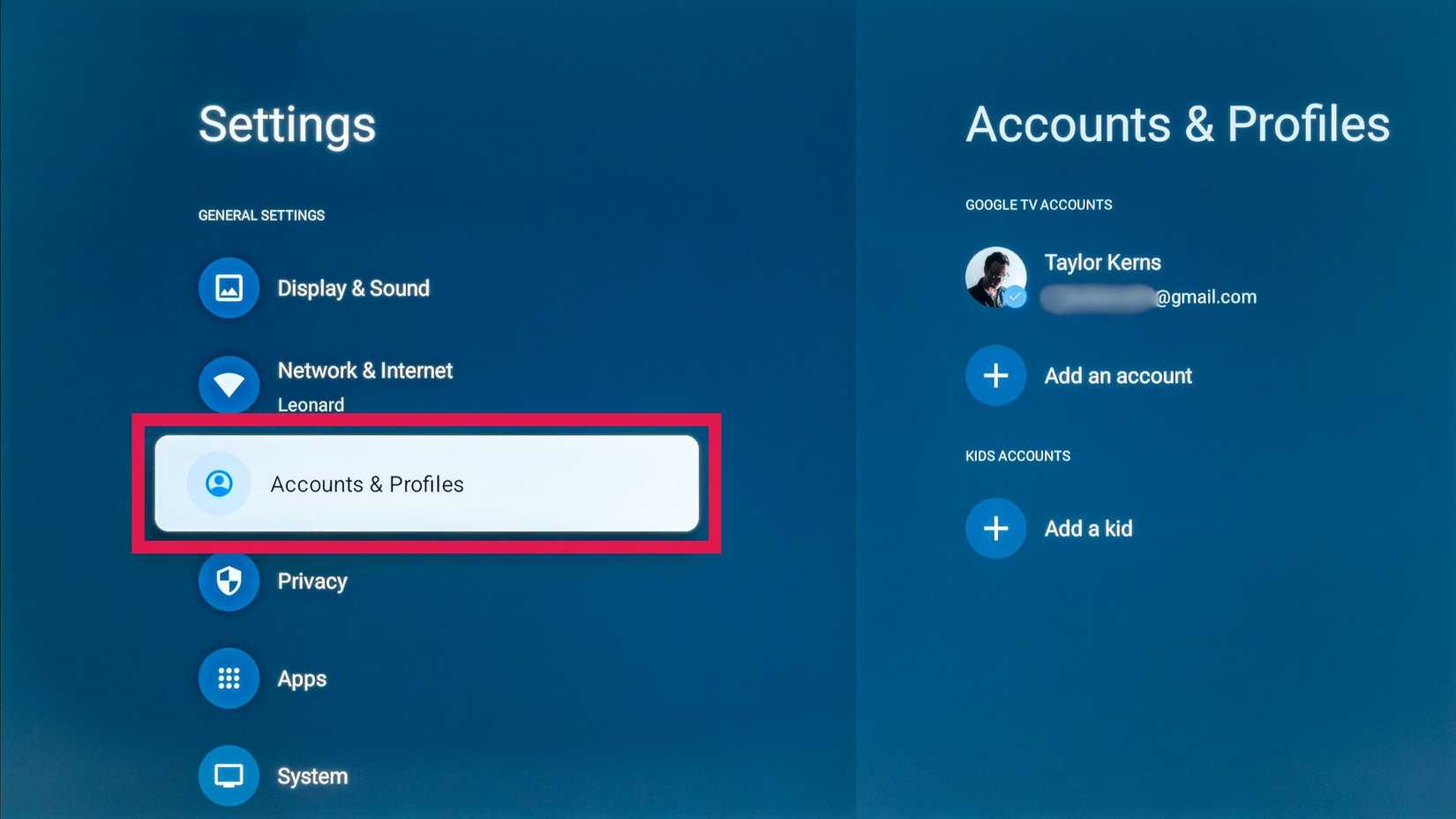
Task: Click the Apps grid icon
Action: coord(229,678)
